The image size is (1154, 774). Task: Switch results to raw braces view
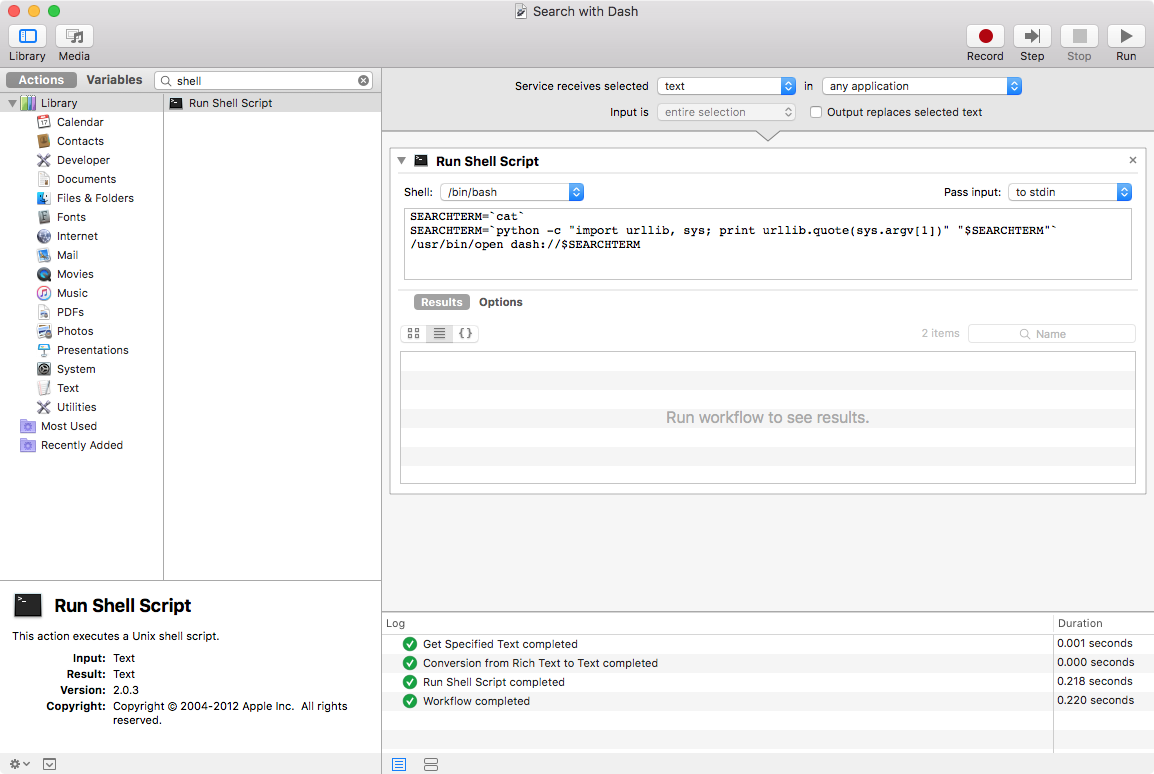465,334
